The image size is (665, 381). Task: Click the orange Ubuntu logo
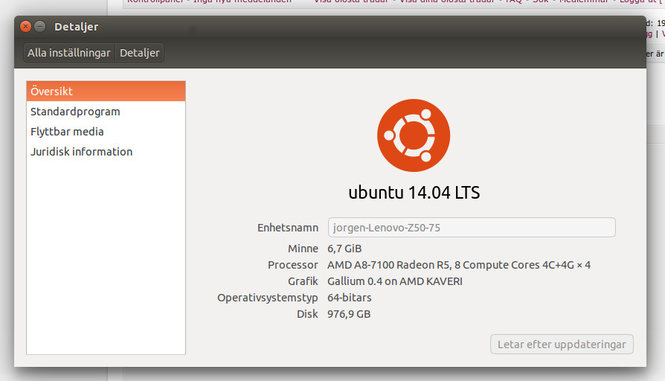414,135
